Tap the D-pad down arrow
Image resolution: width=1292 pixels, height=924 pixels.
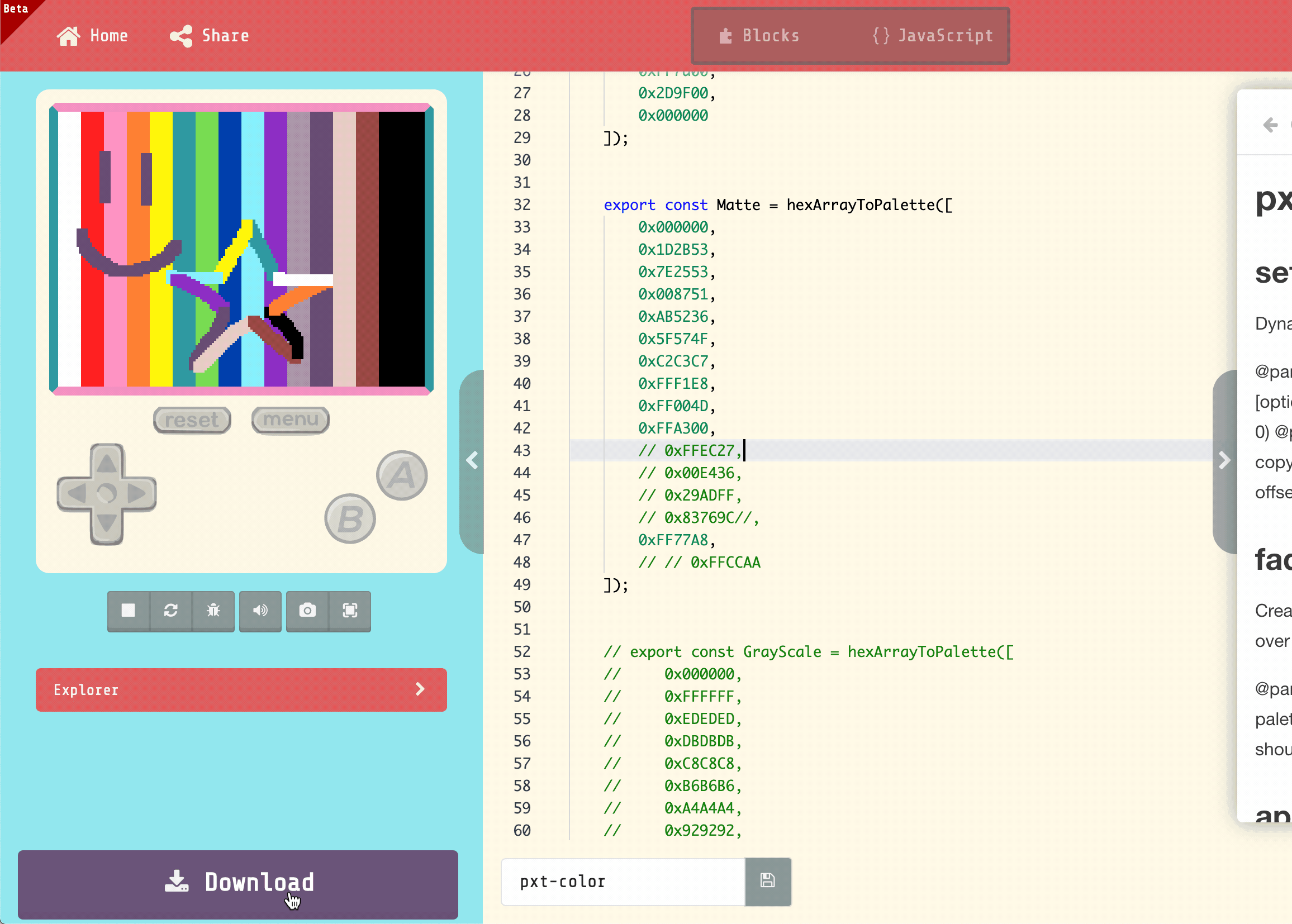coord(106,523)
